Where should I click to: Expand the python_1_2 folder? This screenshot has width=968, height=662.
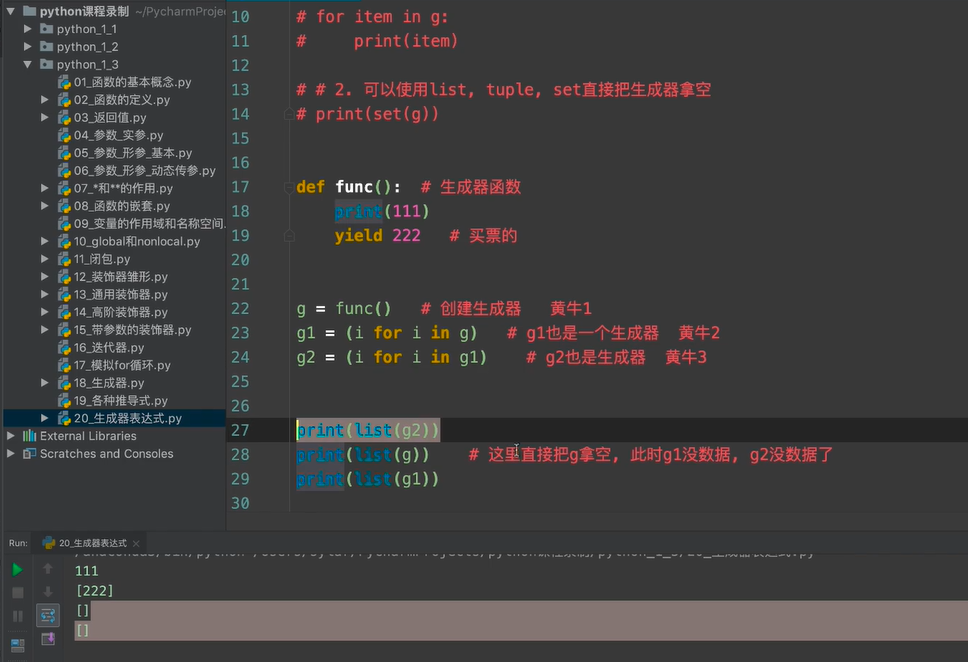tap(27, 46)
